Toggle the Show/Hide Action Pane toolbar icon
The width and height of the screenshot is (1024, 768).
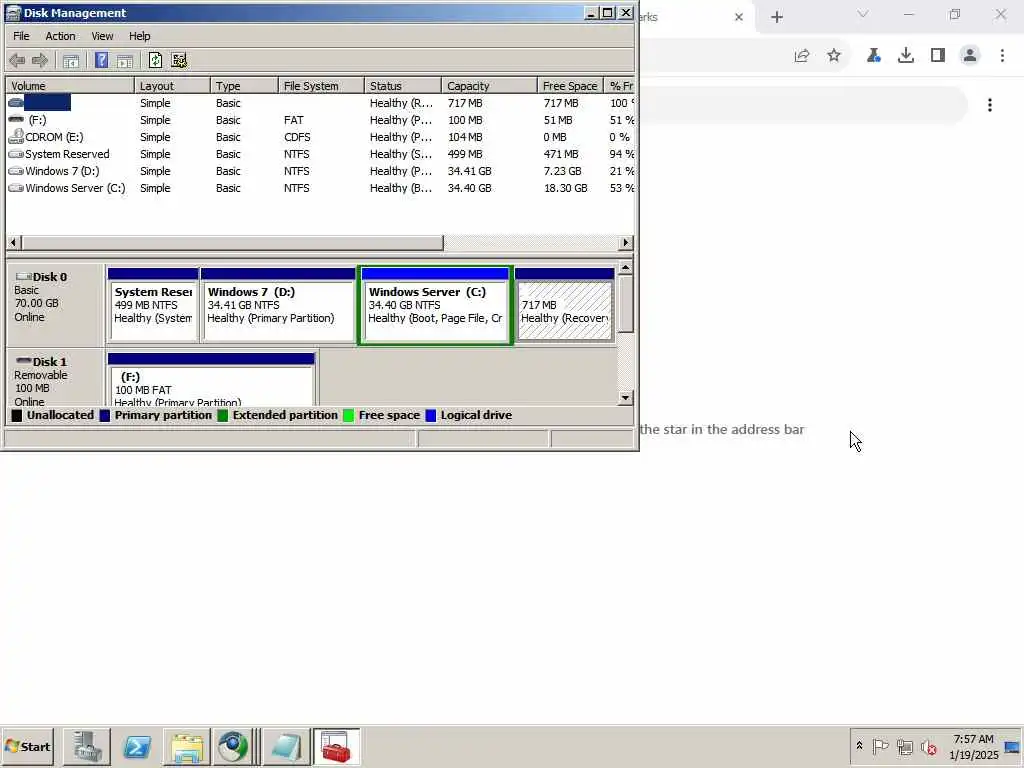[x=125, y=61]
